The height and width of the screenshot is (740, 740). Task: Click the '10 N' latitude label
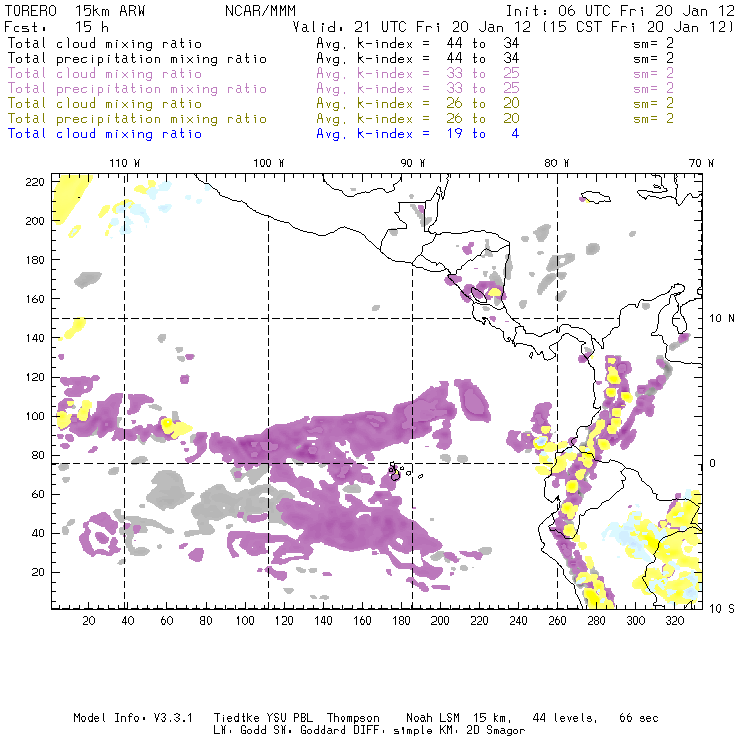coord(722,319)
